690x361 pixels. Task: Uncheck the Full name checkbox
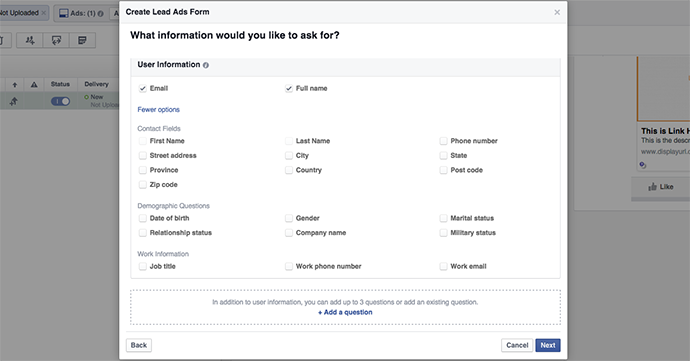[x=289, y=88]
